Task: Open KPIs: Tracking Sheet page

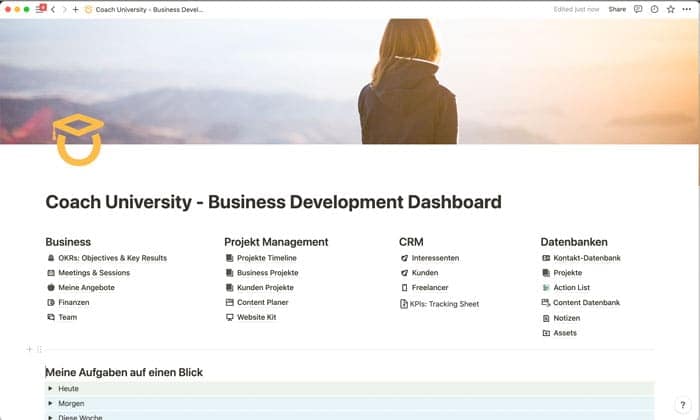Action: click(x=444, y=303)
